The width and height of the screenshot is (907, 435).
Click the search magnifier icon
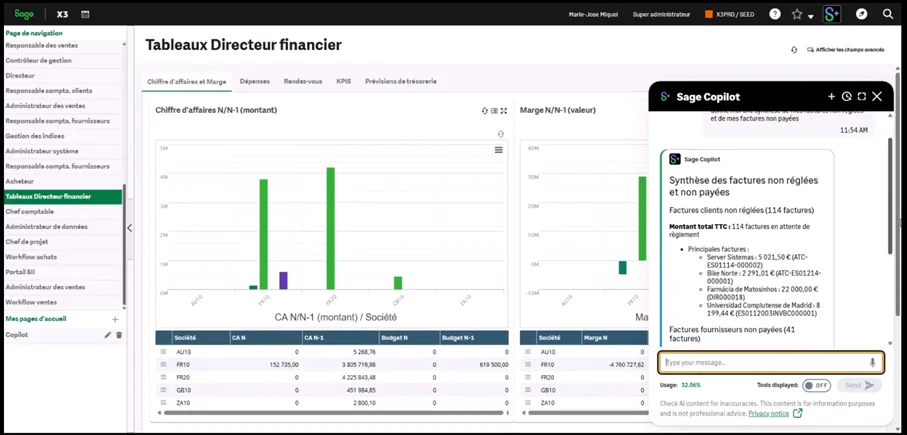(888, 14)
